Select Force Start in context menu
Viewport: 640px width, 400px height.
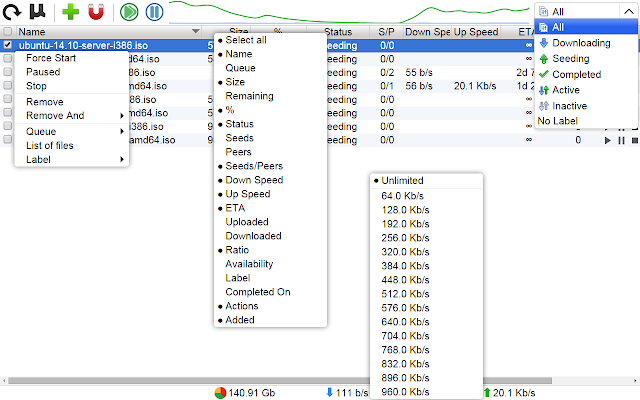coord(71,58)
